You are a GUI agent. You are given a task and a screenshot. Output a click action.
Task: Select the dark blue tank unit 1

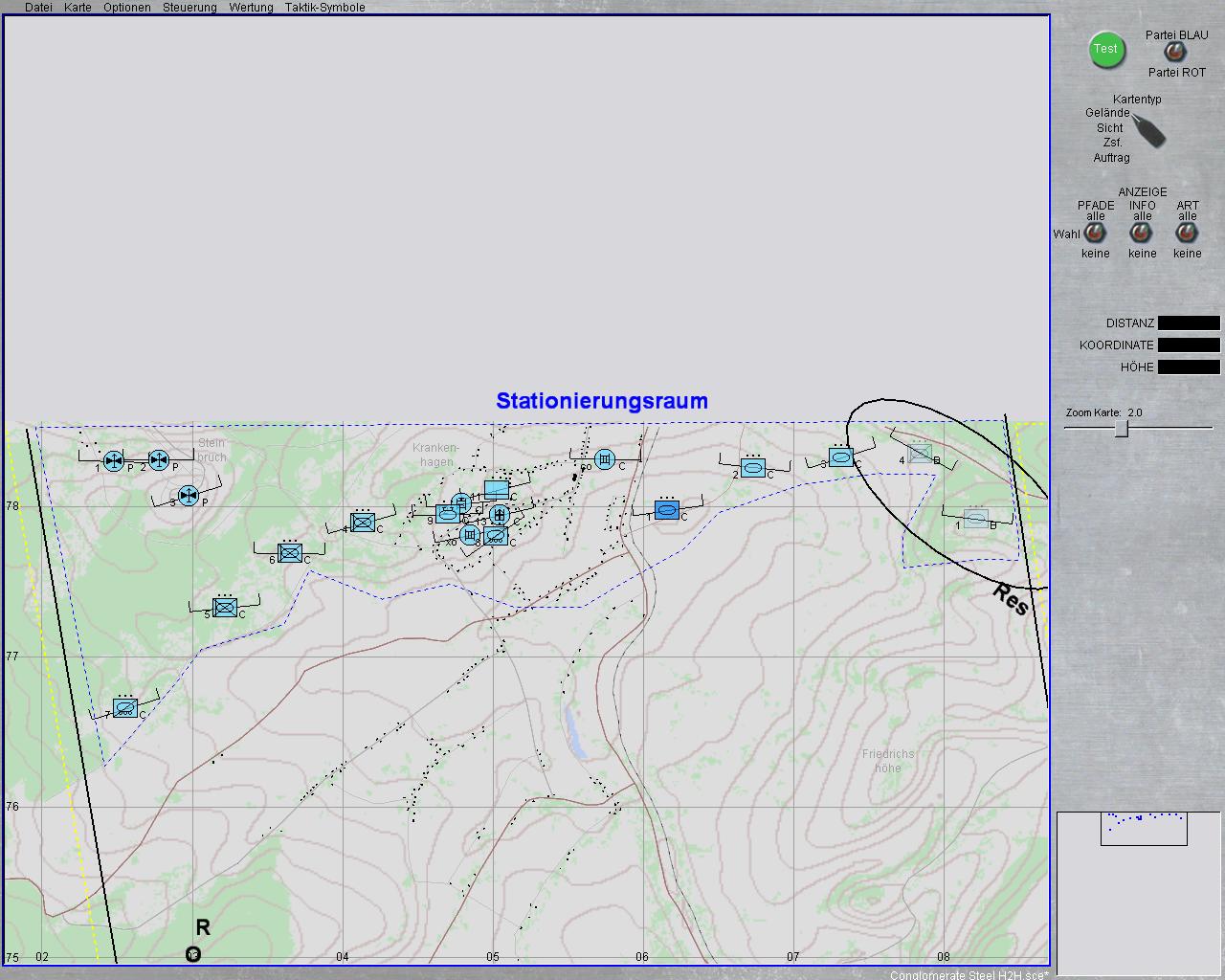[x=667, y=510]
